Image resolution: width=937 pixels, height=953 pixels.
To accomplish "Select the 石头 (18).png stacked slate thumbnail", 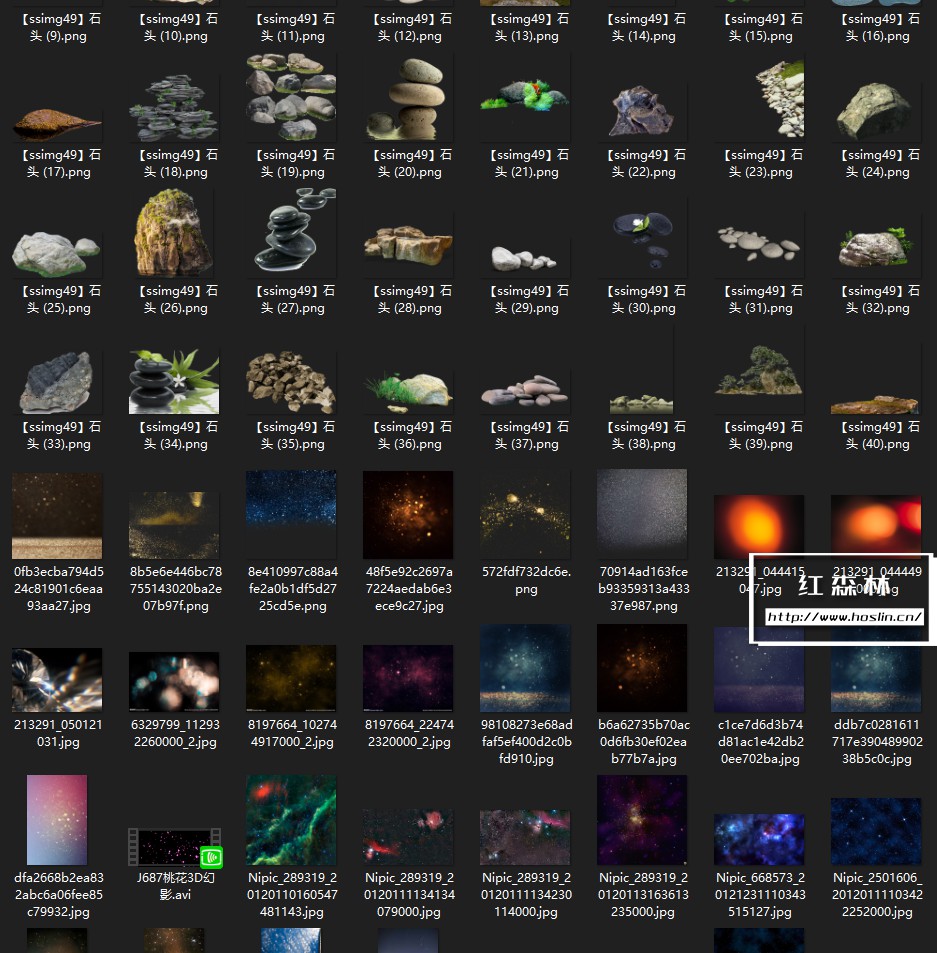I will (174, 107).
